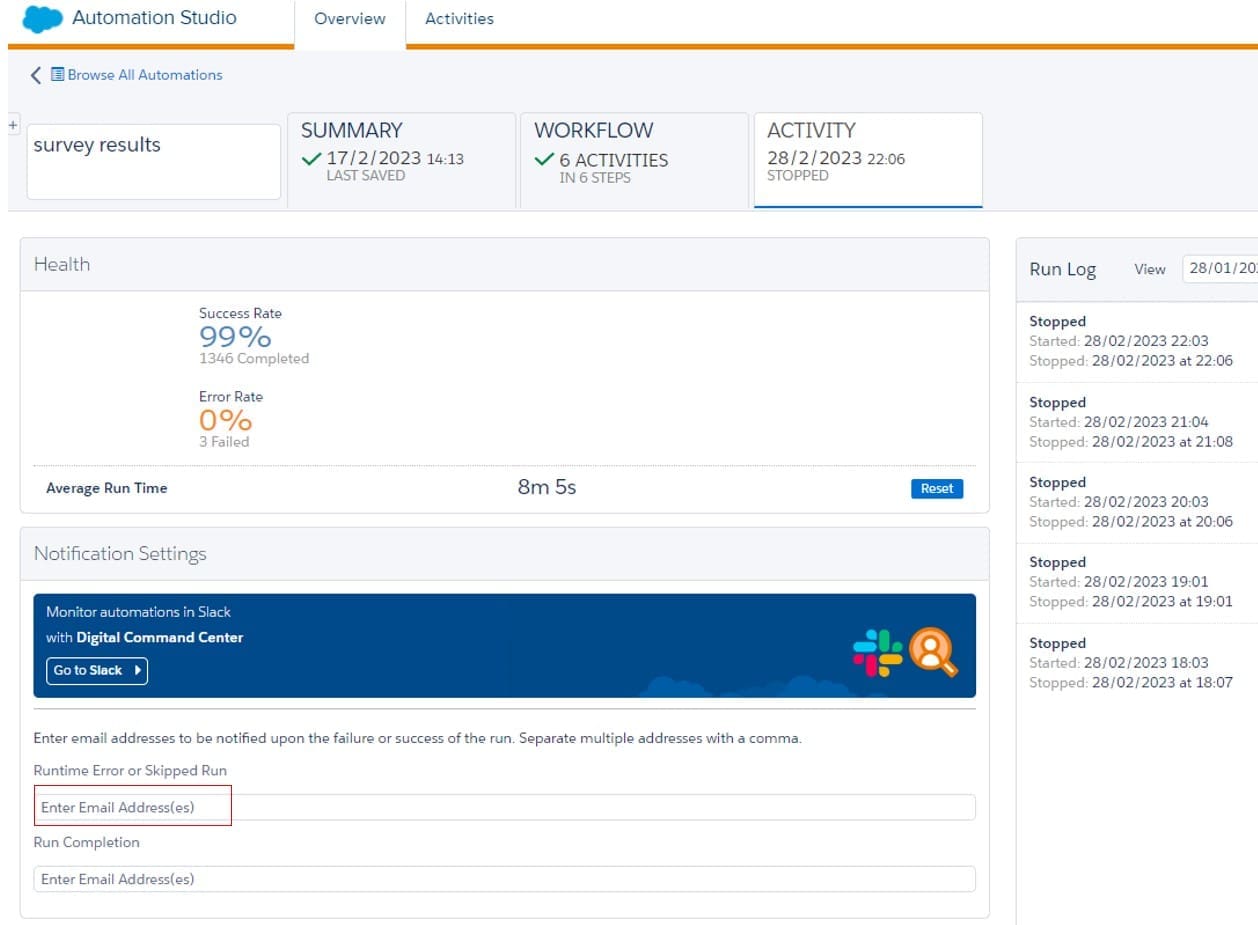Click the Runtime Error email address field
Viewport: 1258px width, 925px height.
[504, 807]
